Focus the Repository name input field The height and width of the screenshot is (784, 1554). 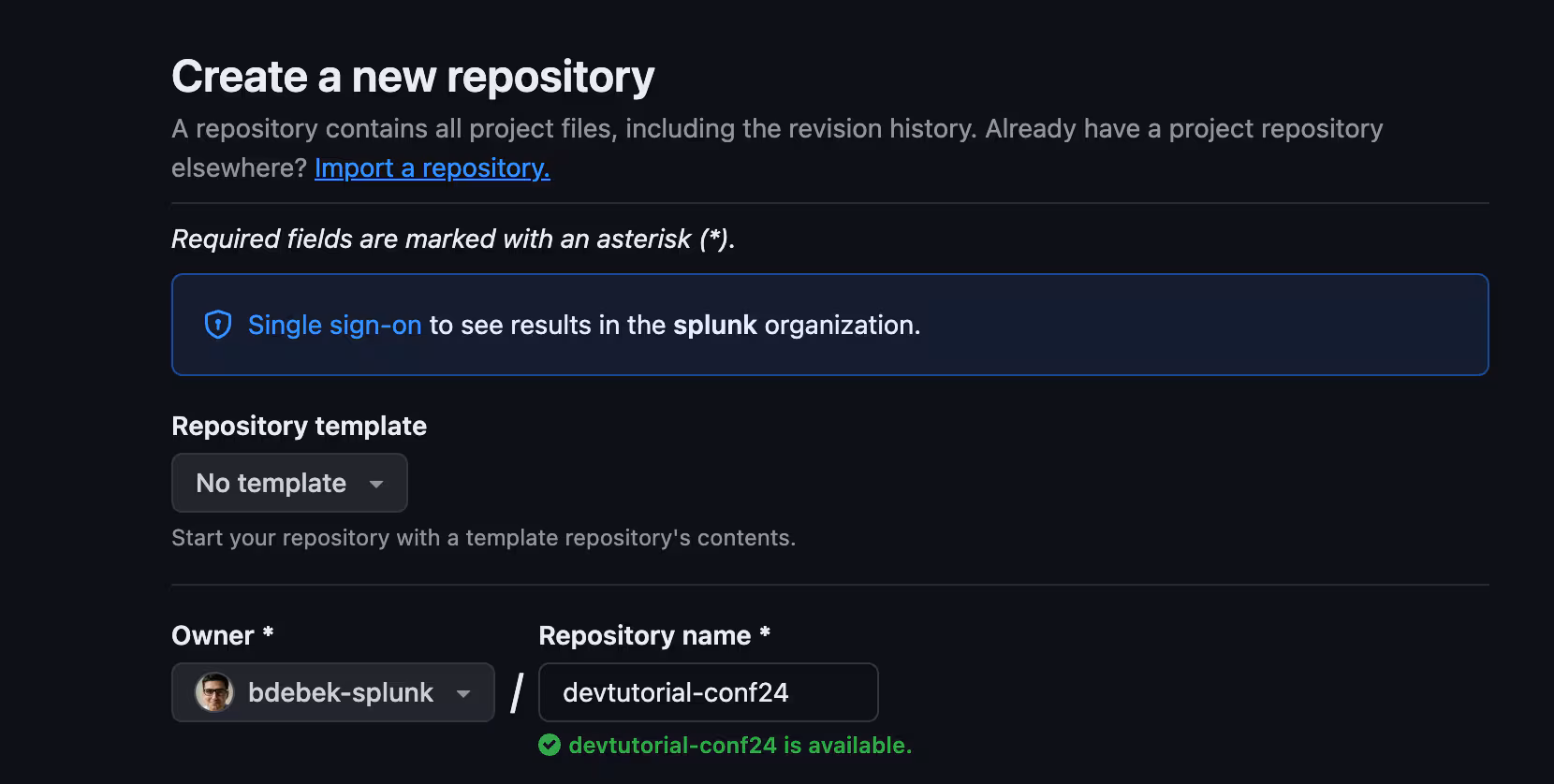pyautogui.click(x=708, y=692)
